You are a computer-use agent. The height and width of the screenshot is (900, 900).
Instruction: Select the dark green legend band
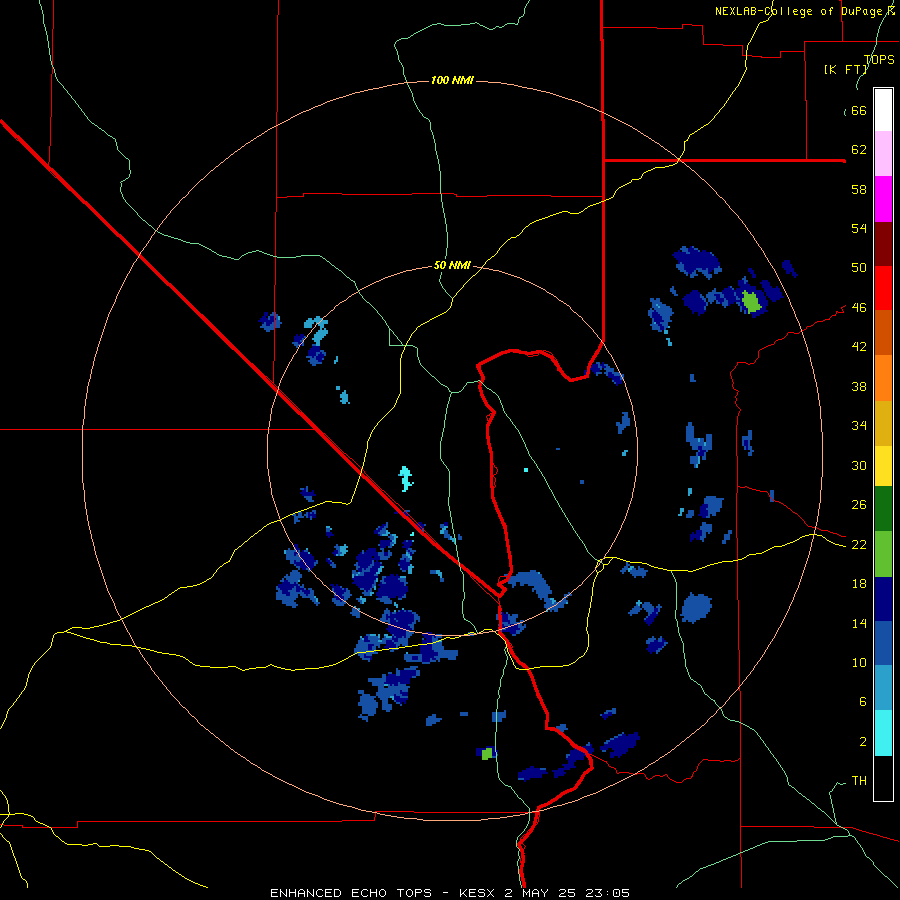click(883, 509)
